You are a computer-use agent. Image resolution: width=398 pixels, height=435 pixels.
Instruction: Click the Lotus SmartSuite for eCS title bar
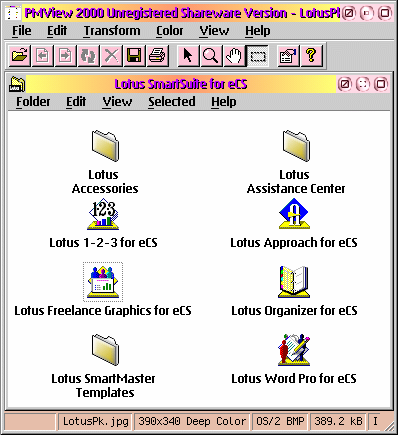[181, 84]
